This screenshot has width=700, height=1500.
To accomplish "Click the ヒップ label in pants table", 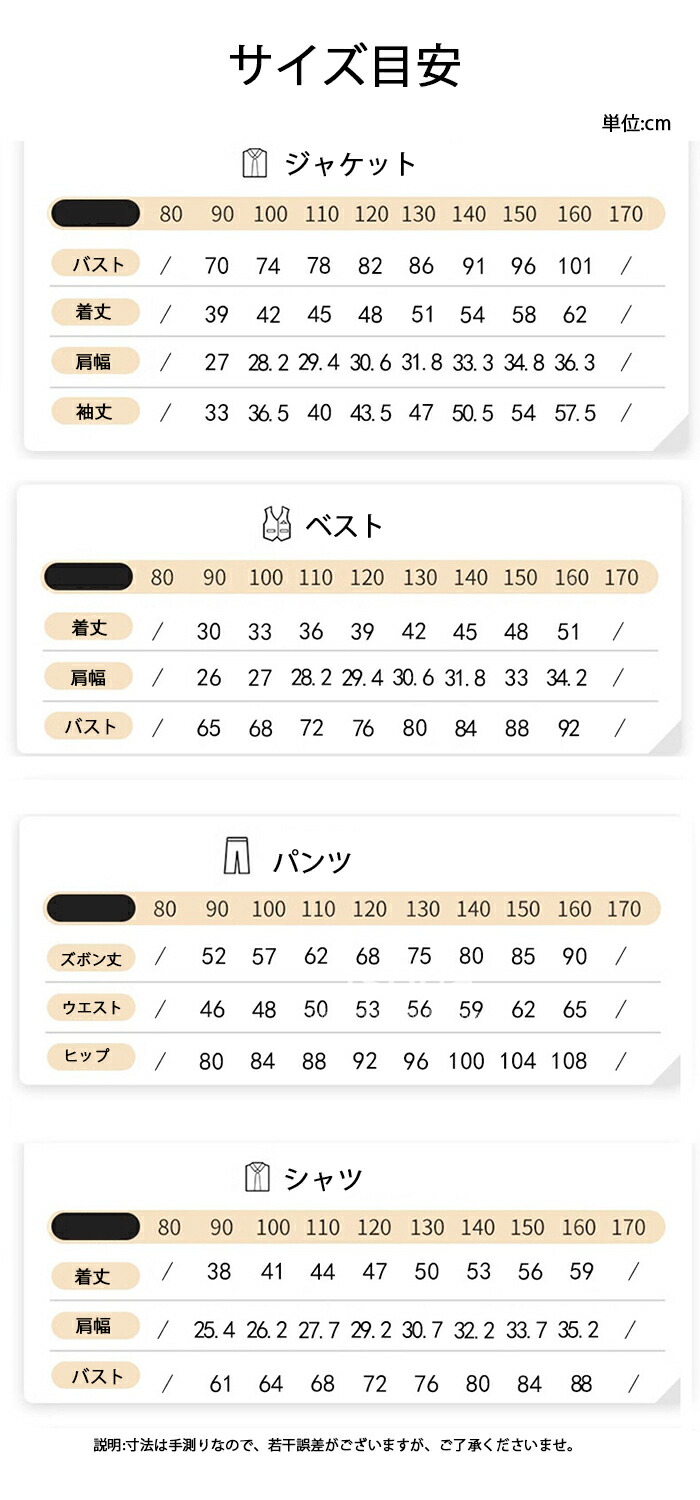I will pos(88,1056).
